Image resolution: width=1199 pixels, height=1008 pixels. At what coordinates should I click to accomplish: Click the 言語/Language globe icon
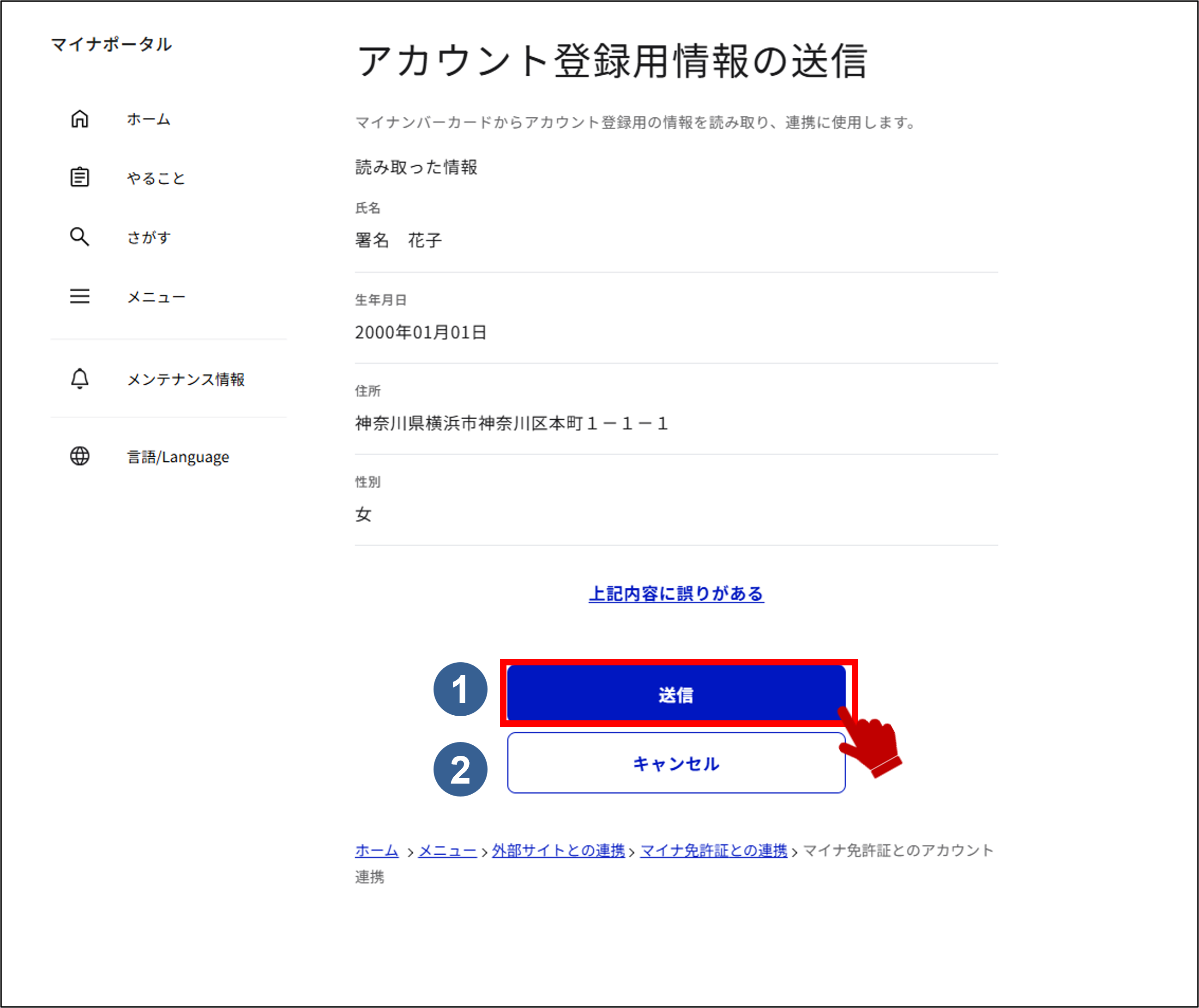pyautogui.click(x=79, y=456)
